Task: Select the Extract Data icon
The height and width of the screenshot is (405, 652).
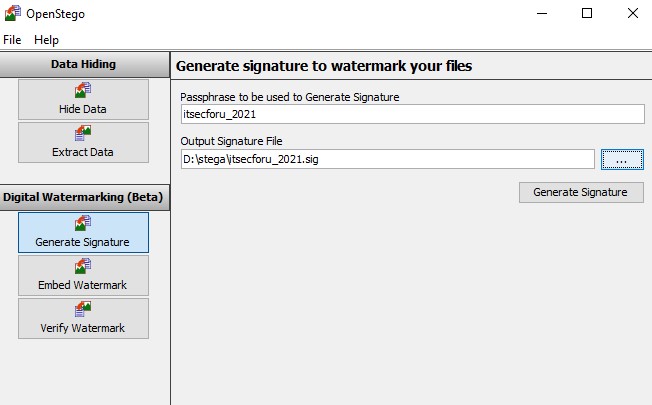Action: pyautogui.click(x=83, y=134)
